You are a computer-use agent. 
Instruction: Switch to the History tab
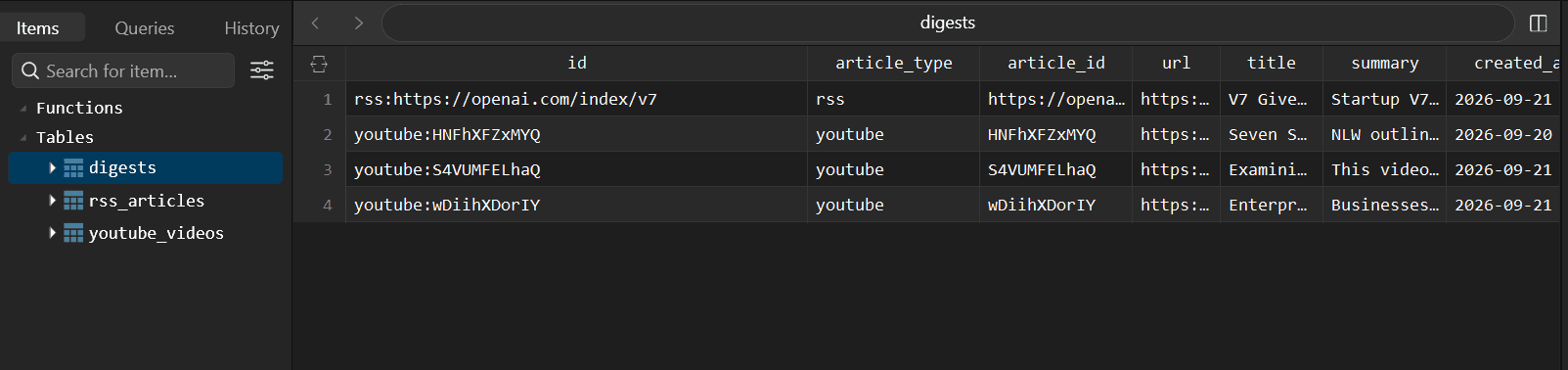tap(251, 28)
